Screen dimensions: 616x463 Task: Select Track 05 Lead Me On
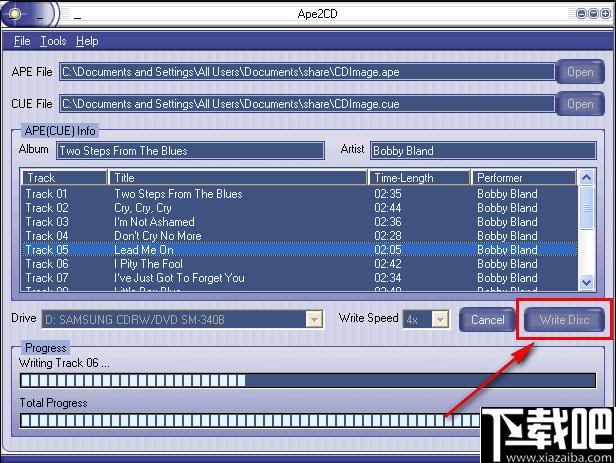pos(300,250)
